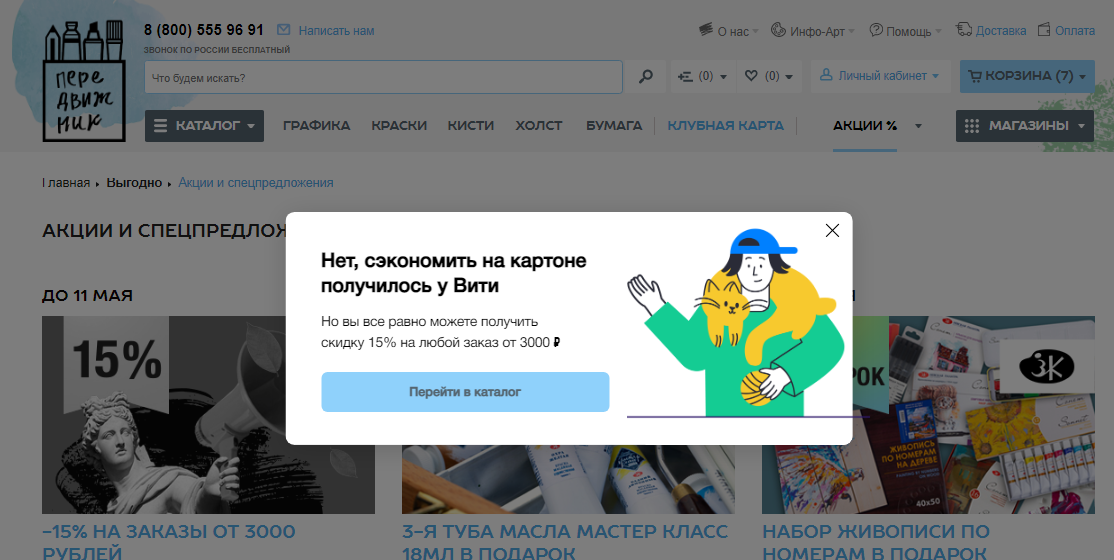Expand the 'Каталог' dropdown menu
The width and height of the screenshot is (1114, 560).
(x=204, y=126)
